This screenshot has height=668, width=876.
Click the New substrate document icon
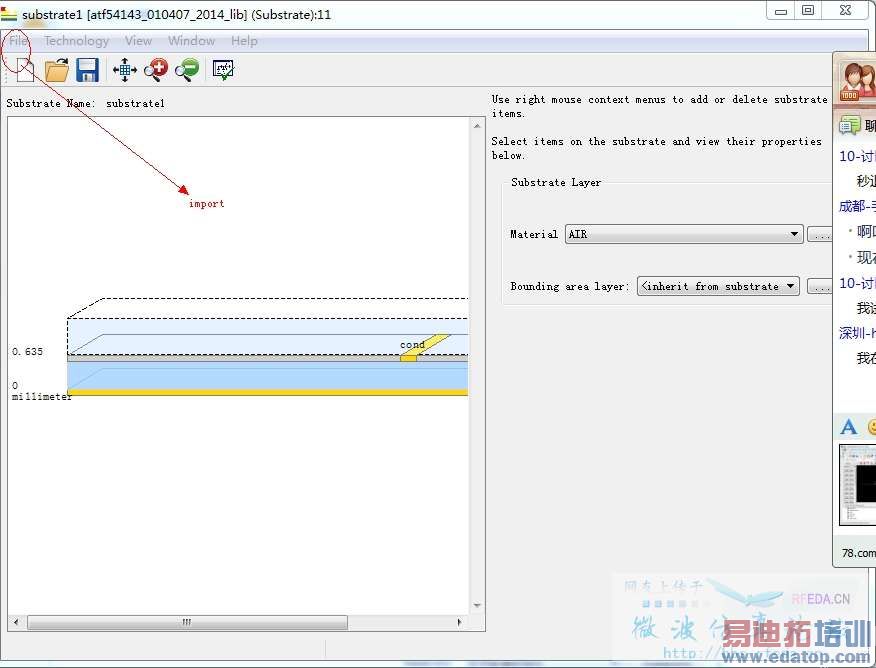pyautogui.click(x=25, y=70)
